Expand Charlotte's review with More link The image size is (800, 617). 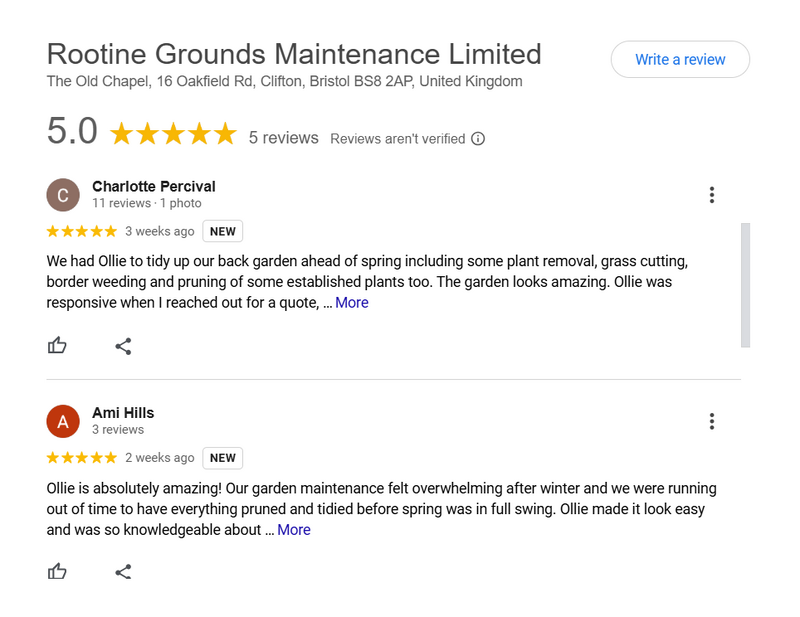click(x=351, y=303)
